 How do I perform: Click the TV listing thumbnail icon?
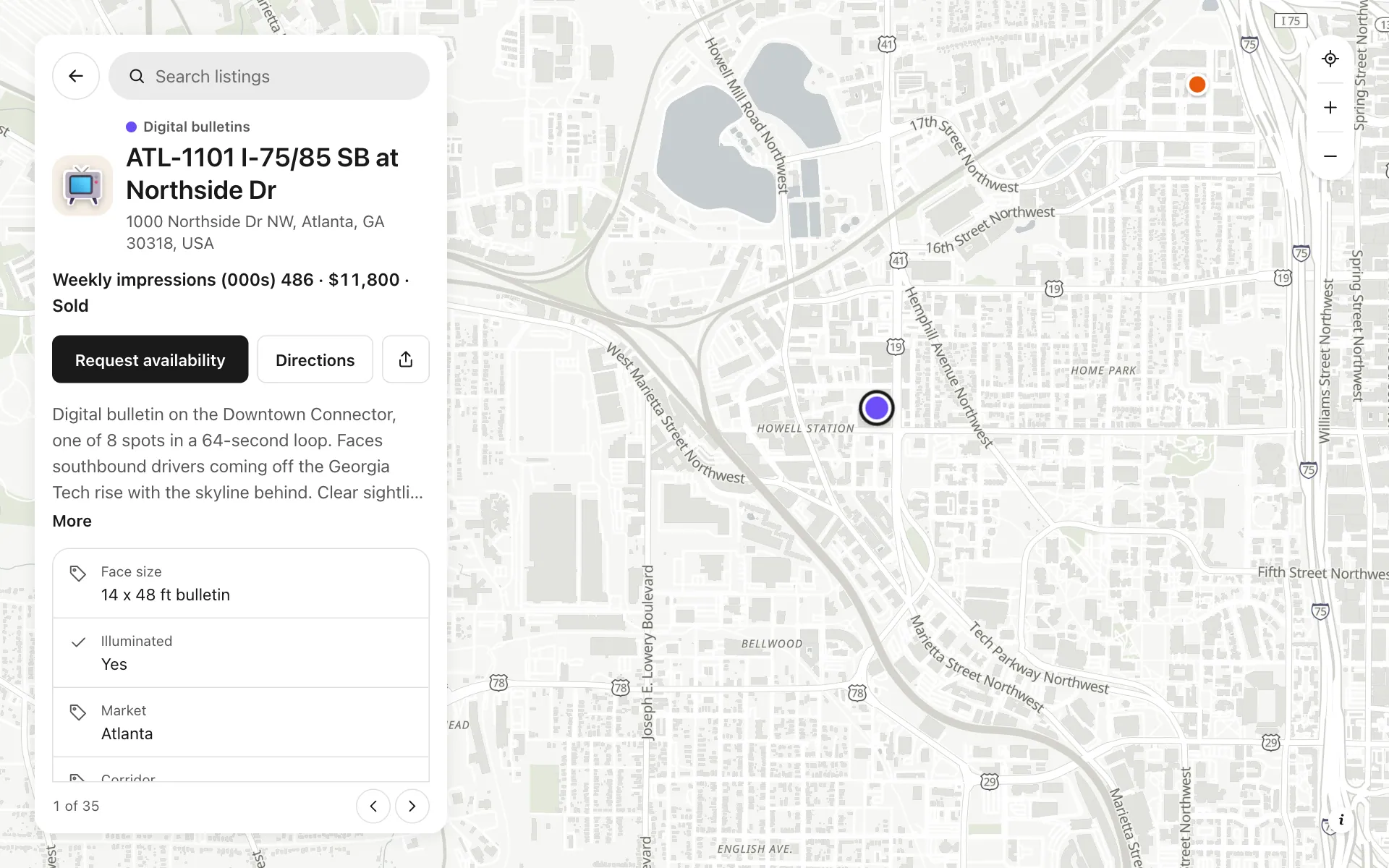[x=82, y=185]
